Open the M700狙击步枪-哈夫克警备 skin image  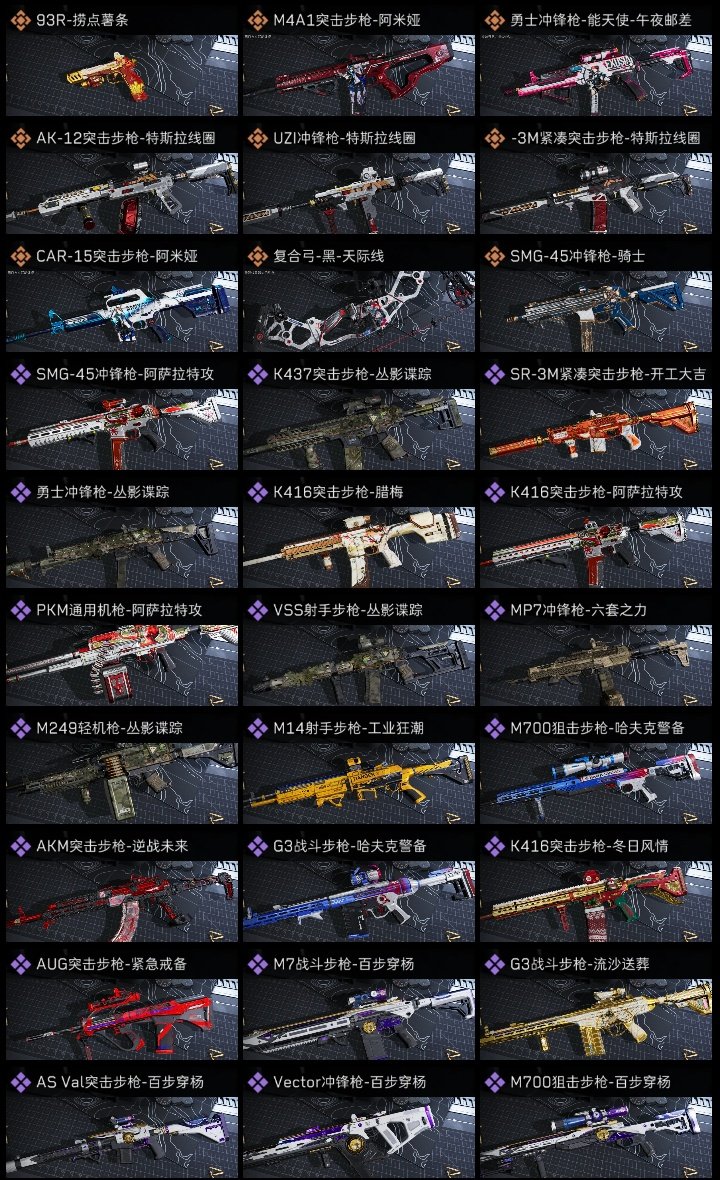coord(596,783)
